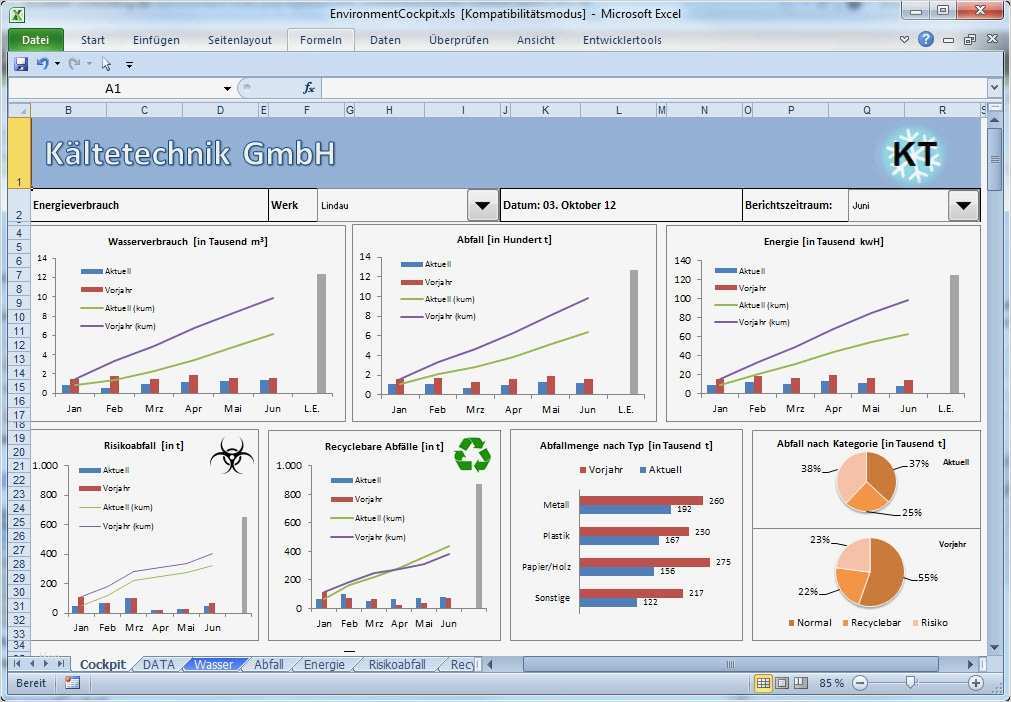Select the Abfallmenge nach Typ bar chart
Screen dimensions: 1011x702
pyautogui.click(x=625, y=535)
